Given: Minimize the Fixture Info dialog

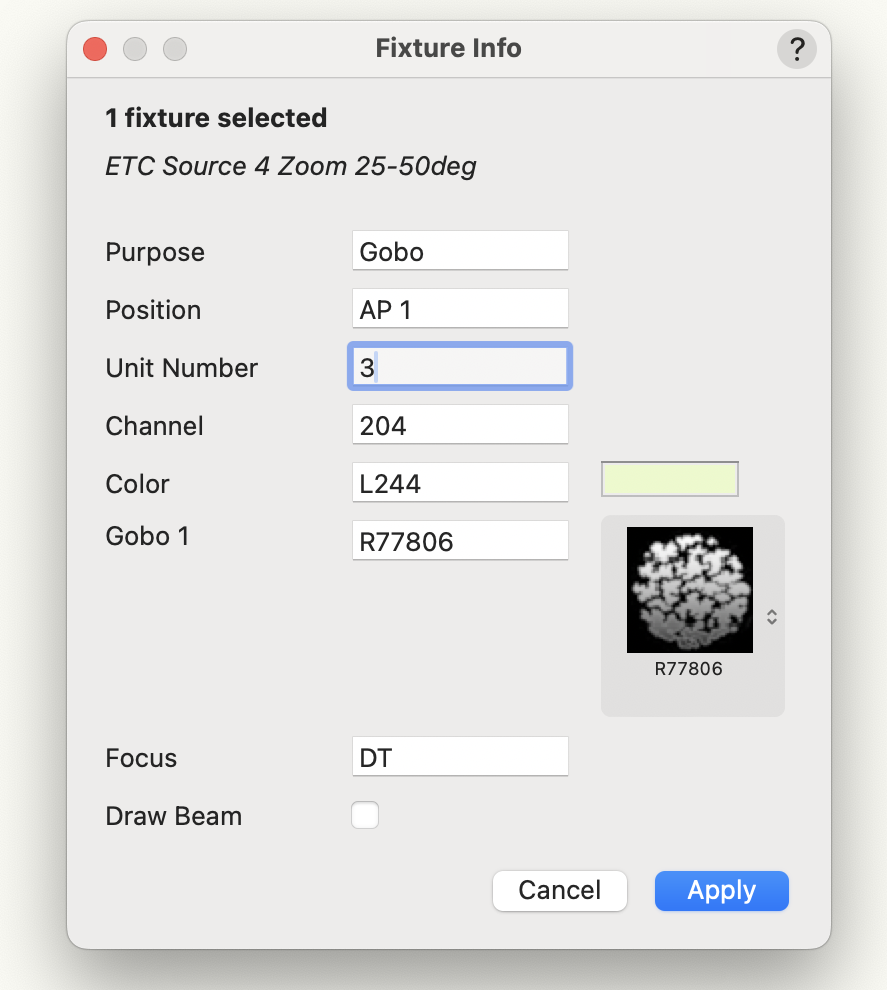Looking at the screenshot, I should tap(135, 48).
